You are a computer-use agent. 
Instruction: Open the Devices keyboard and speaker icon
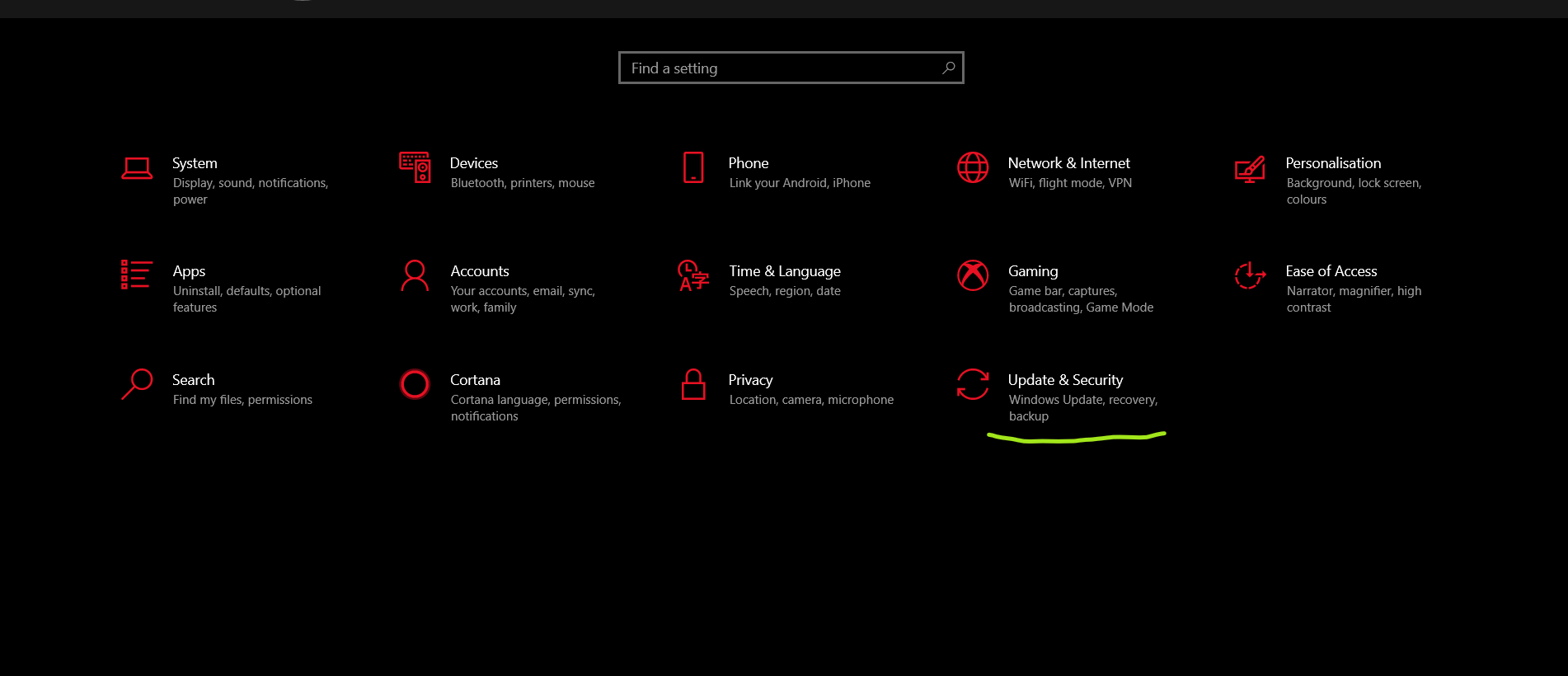coord(415,167)
